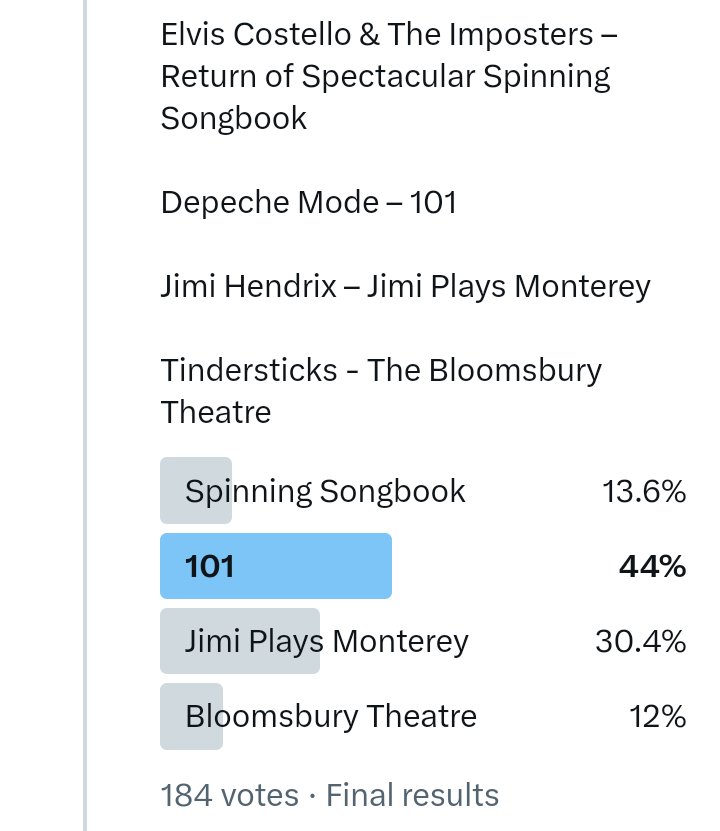Image resolution: width=720 pixels, height=831 pixels.
Task: Click 'Jimi Plays Monterey' in the tweet body line
Action: pyautogui.click(x=509, y=287)
